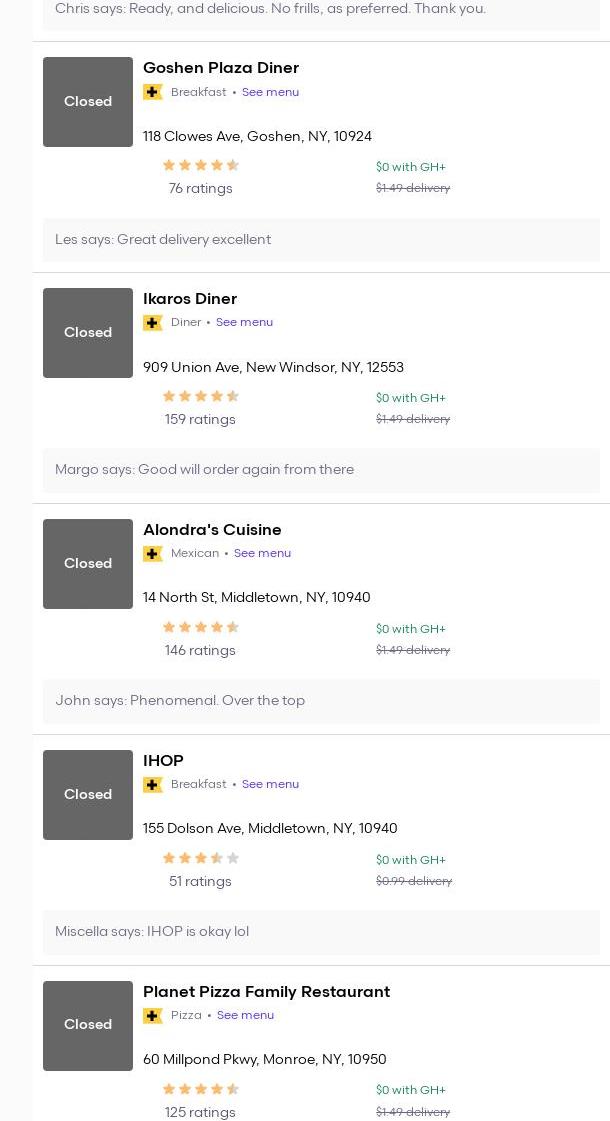Click IHOP star rating
The image size is (610, 1121).
click(200, 858)
